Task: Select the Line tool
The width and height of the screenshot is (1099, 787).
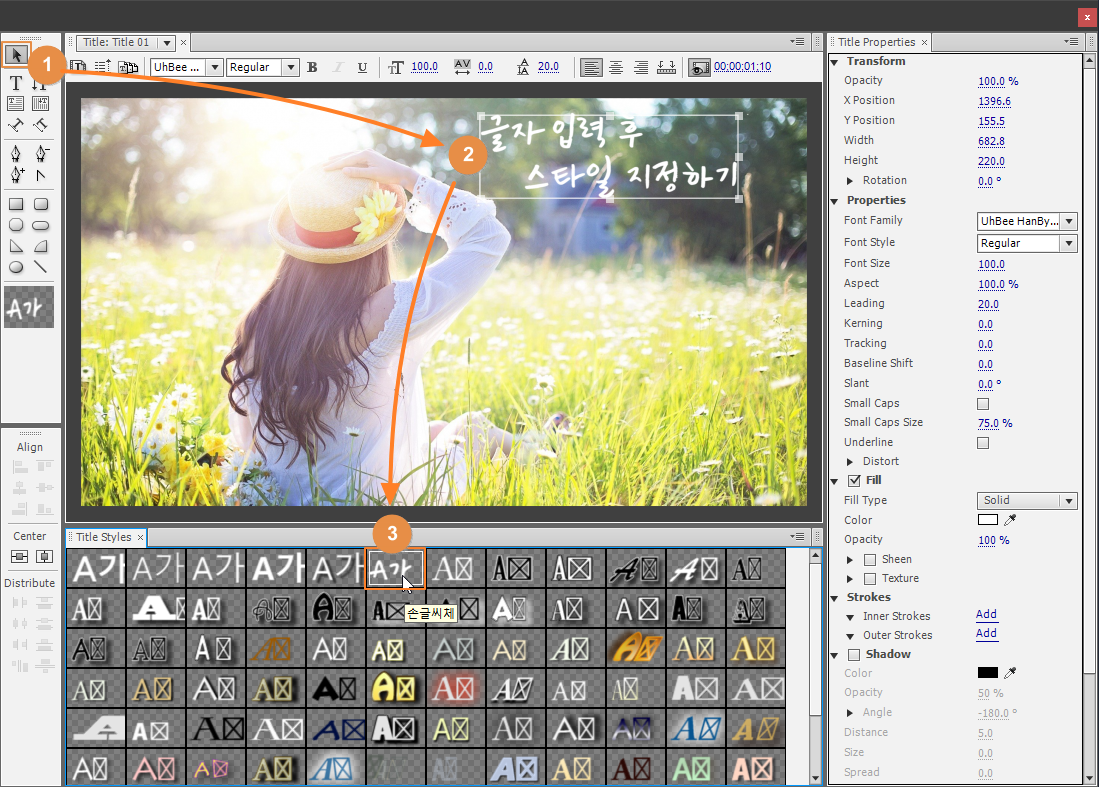Action: click(41, 267)
